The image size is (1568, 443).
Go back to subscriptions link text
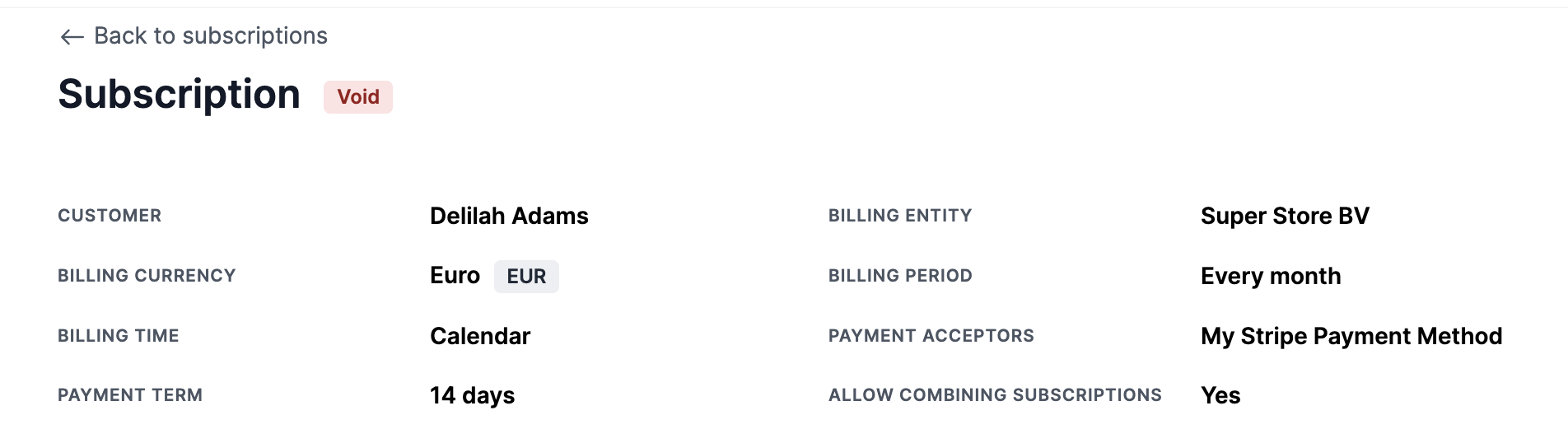coord(210,36)
